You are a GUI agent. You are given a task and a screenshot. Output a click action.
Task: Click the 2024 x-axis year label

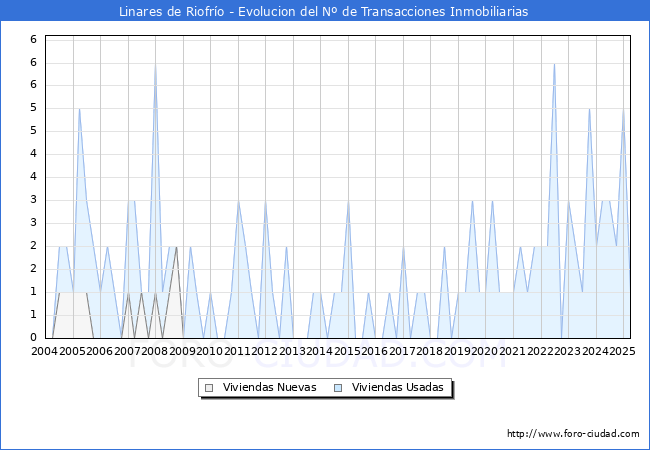595,351
